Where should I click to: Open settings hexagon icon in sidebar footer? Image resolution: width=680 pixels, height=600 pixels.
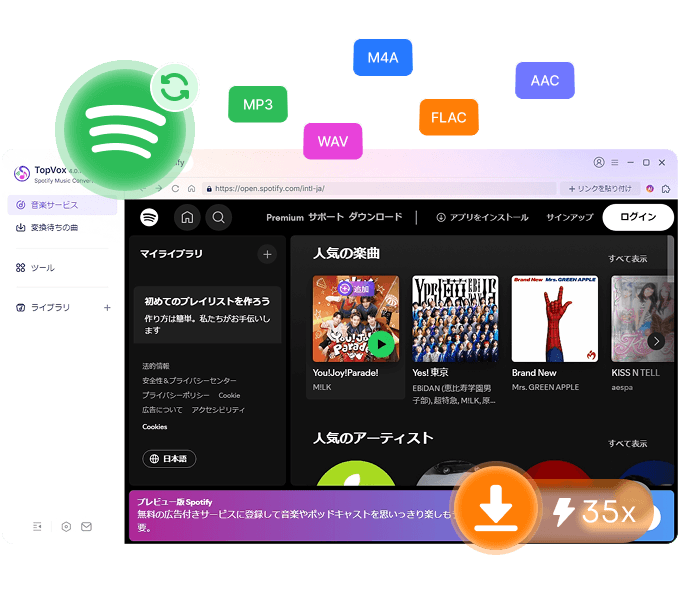[x=66, y=526]
